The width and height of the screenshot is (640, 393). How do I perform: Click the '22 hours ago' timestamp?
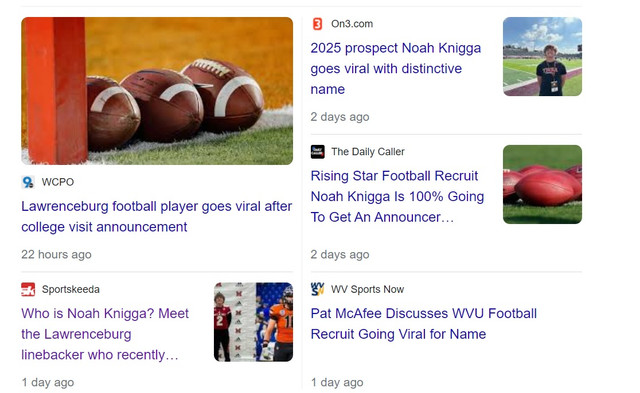point(56,255)
